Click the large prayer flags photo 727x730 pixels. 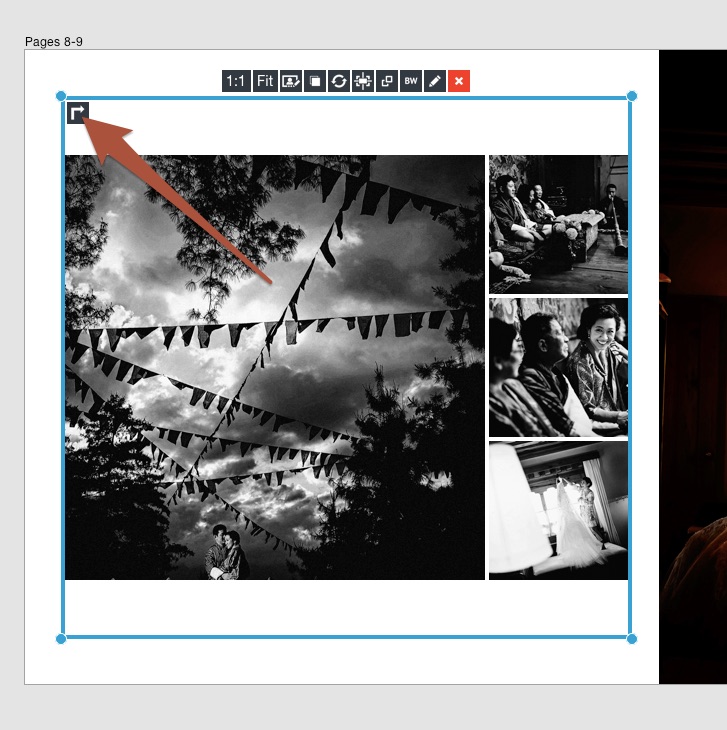[275, 367]
